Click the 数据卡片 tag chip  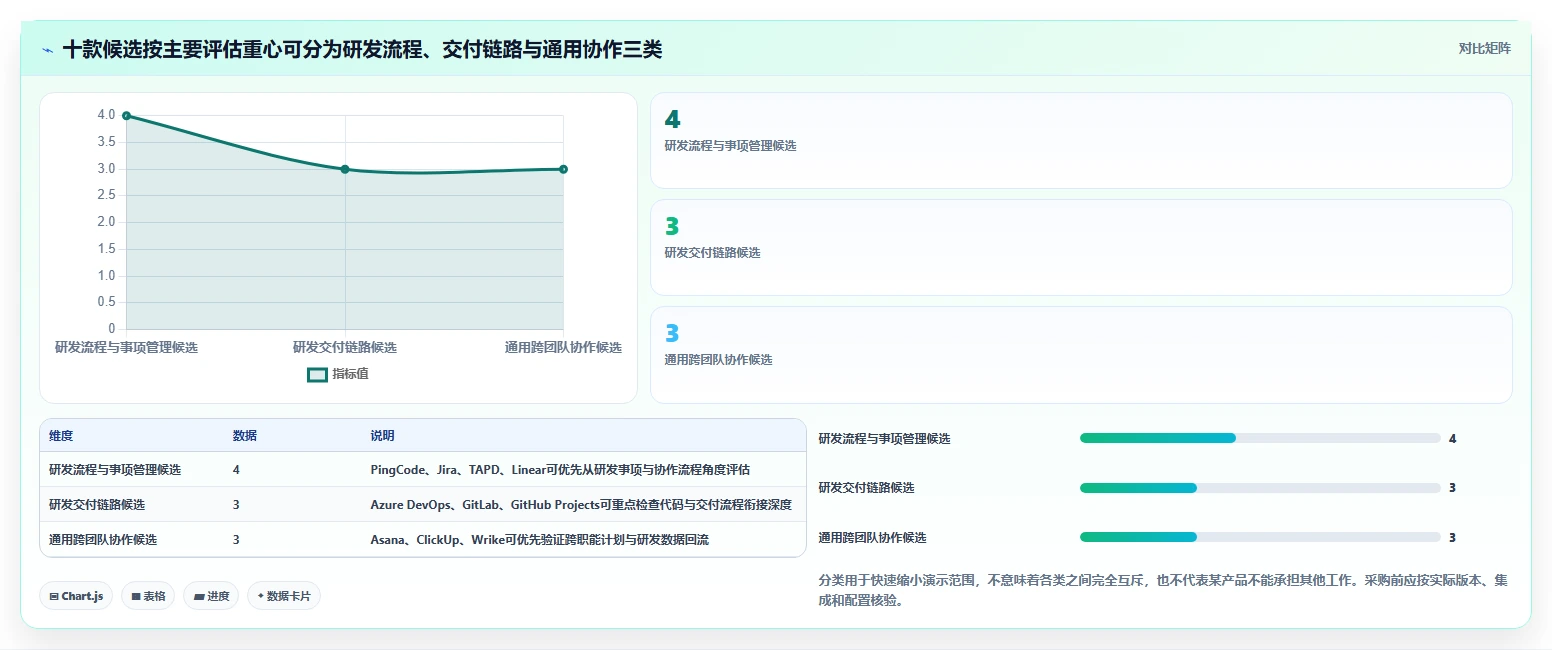(284, 596)
